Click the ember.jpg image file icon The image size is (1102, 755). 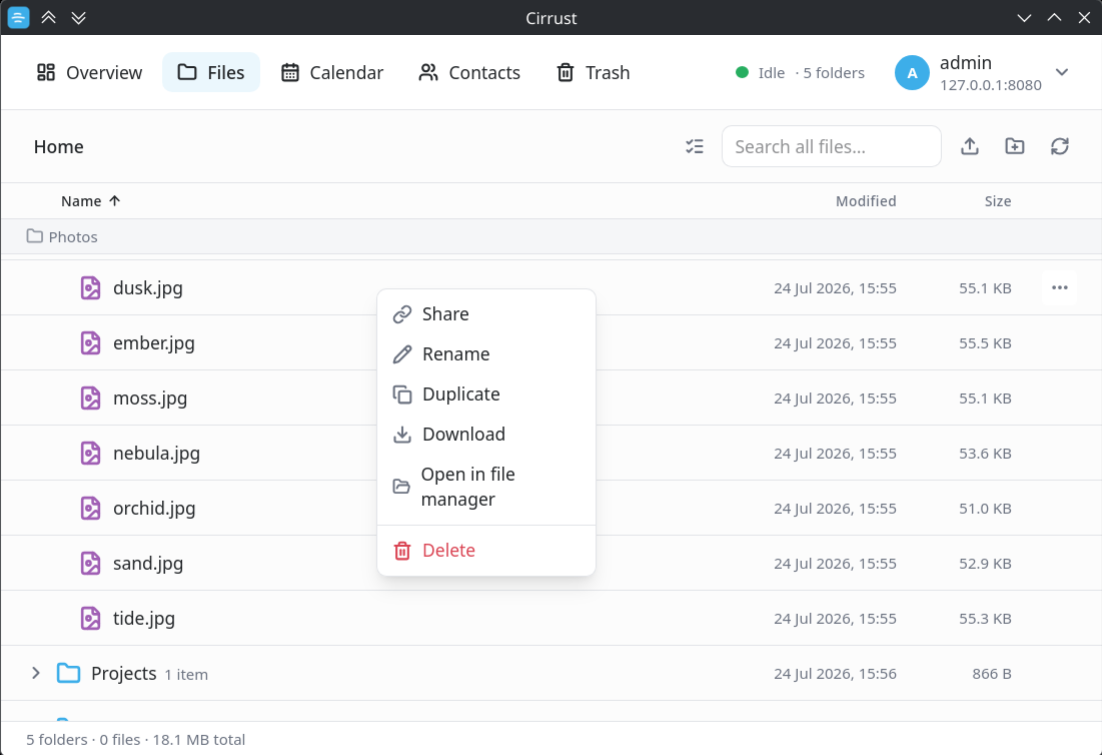click(91, 343)
